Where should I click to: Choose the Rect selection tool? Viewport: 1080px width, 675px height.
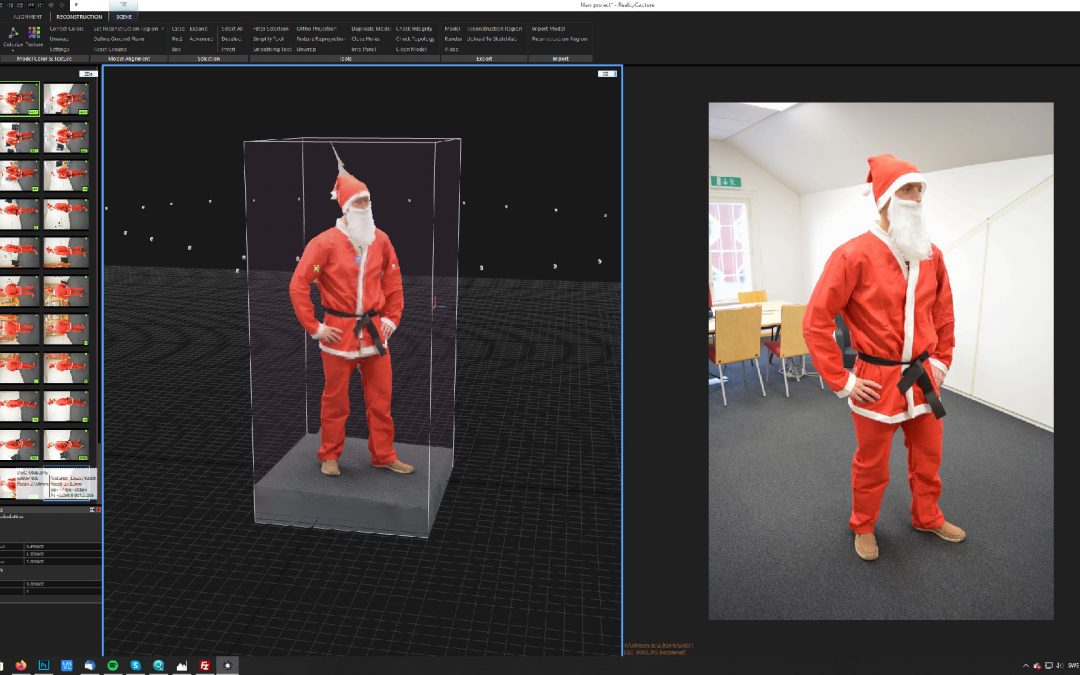pos(177,39)
